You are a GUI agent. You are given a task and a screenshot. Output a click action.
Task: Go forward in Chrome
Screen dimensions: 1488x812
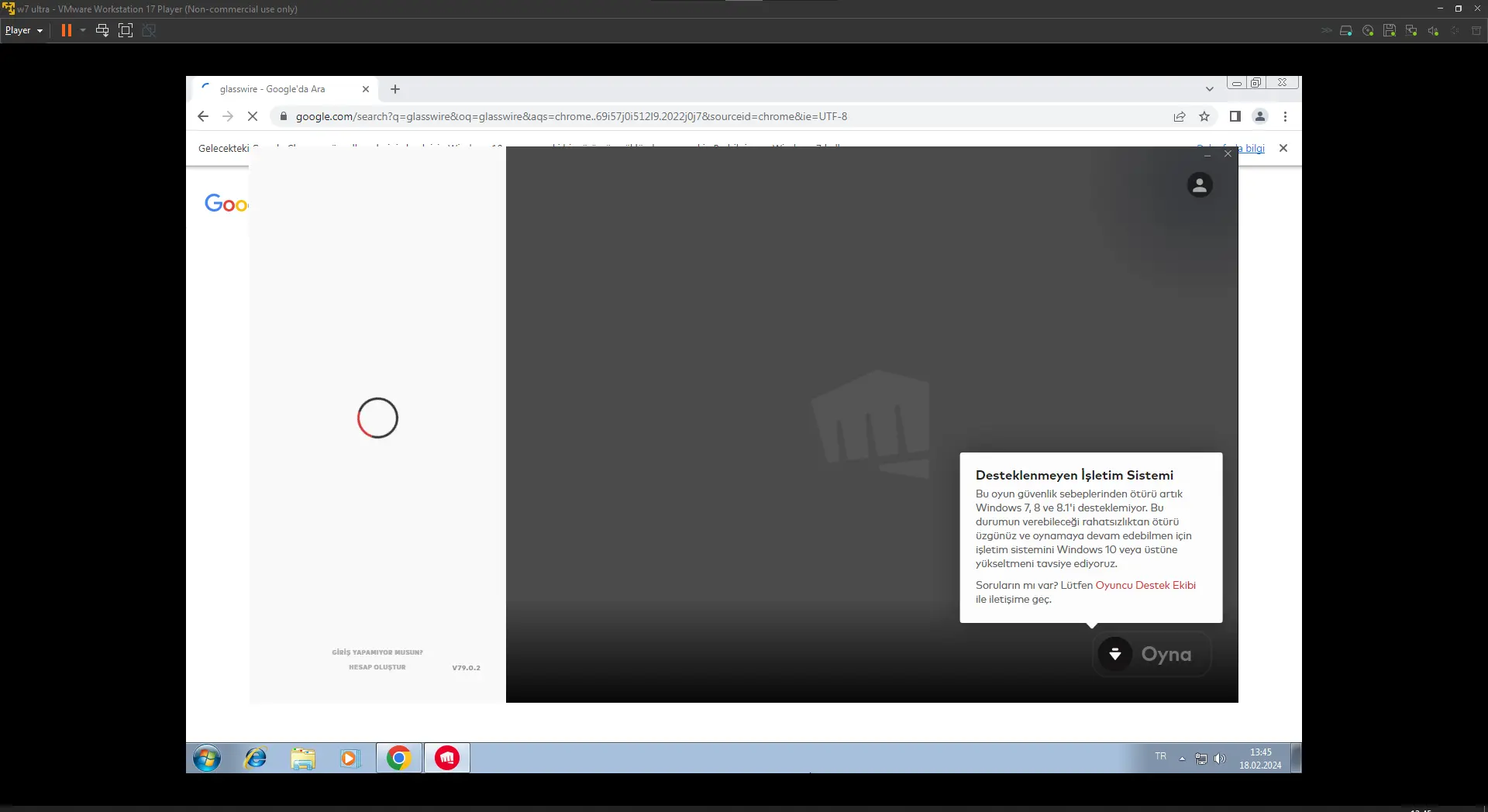tap(228, 116)
